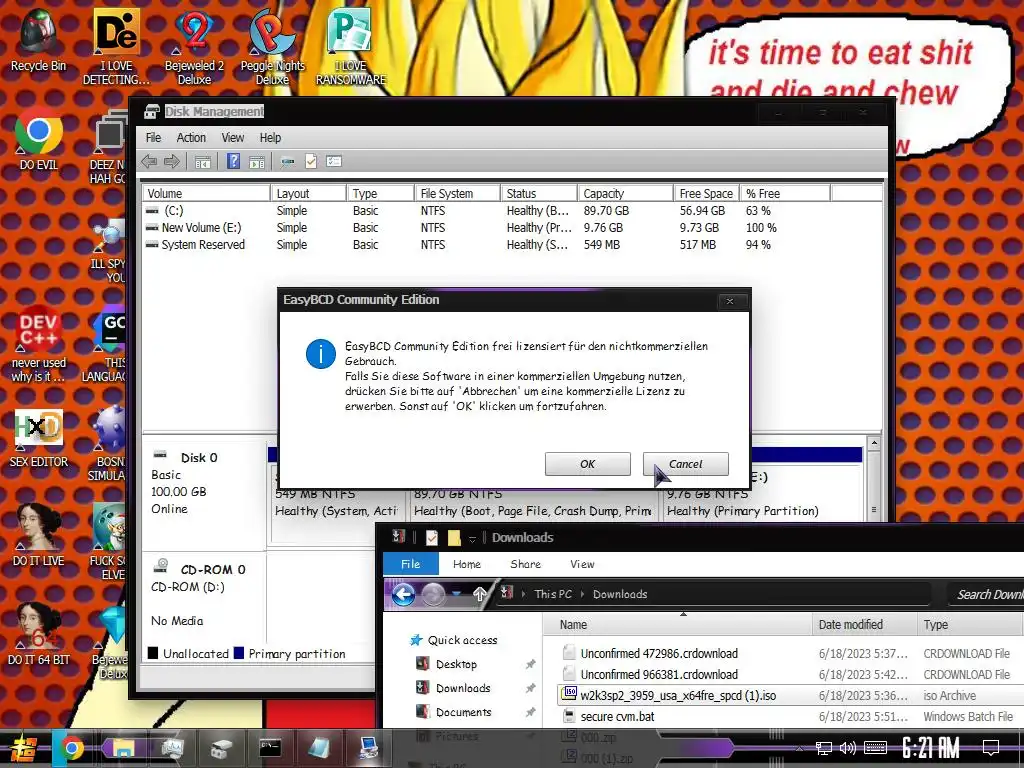Open the recent locations dropdown arrow
This screenshot has width=1024, height=768.
click(456, 594)
